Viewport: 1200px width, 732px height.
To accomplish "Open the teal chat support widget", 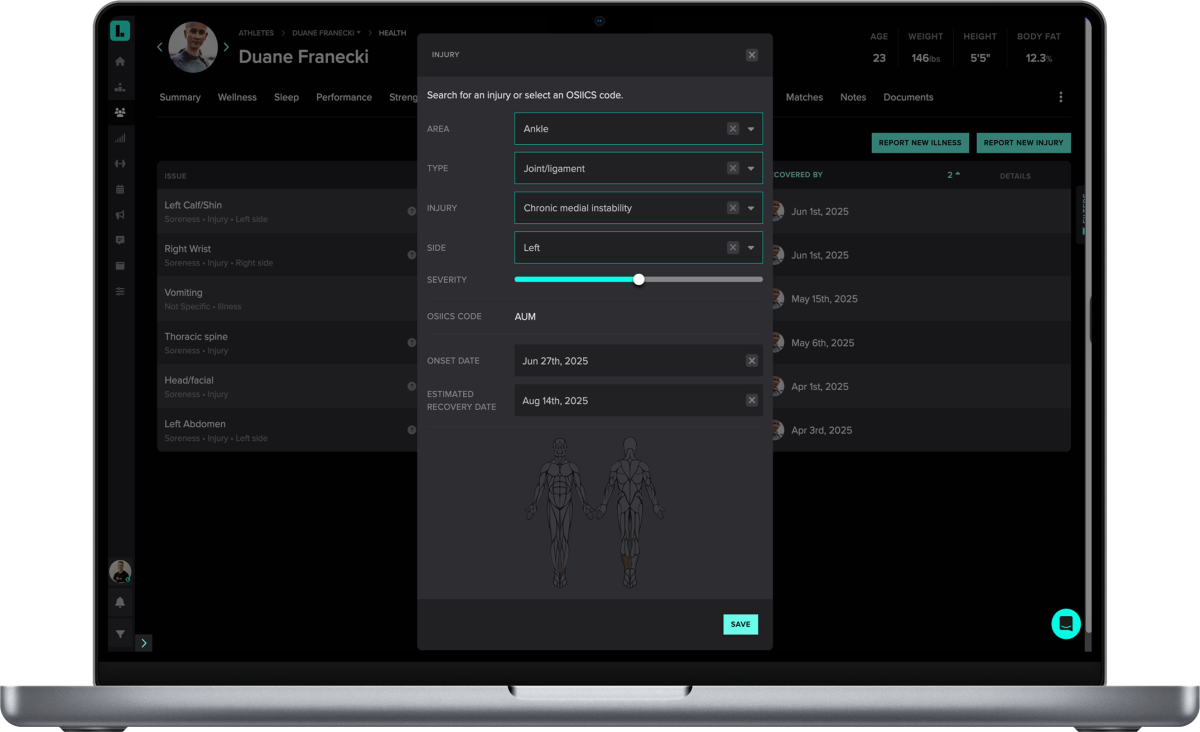I will pyautogui.click(x=1066, y=624).
